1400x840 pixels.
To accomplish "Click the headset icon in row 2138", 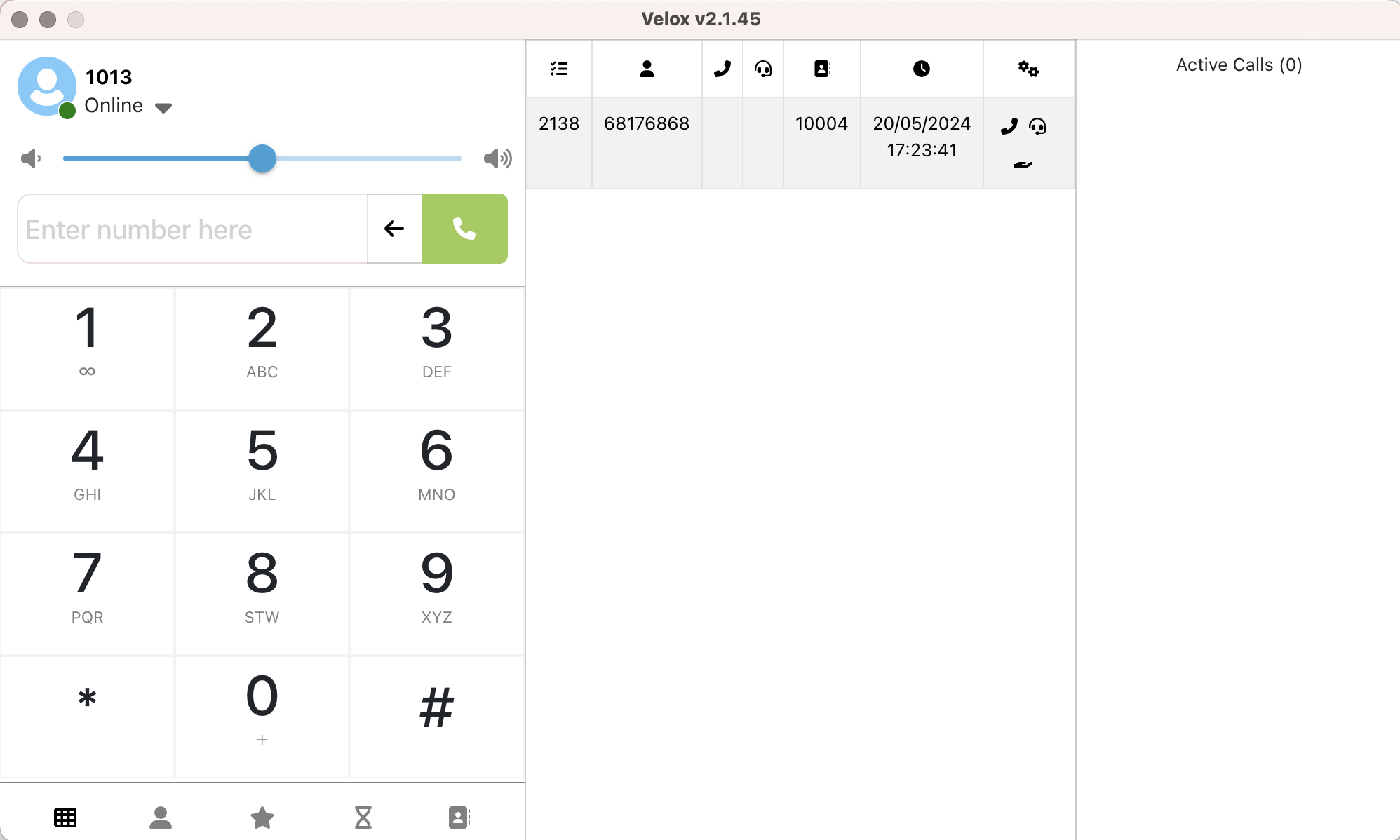I will (x=1037, y=126).
